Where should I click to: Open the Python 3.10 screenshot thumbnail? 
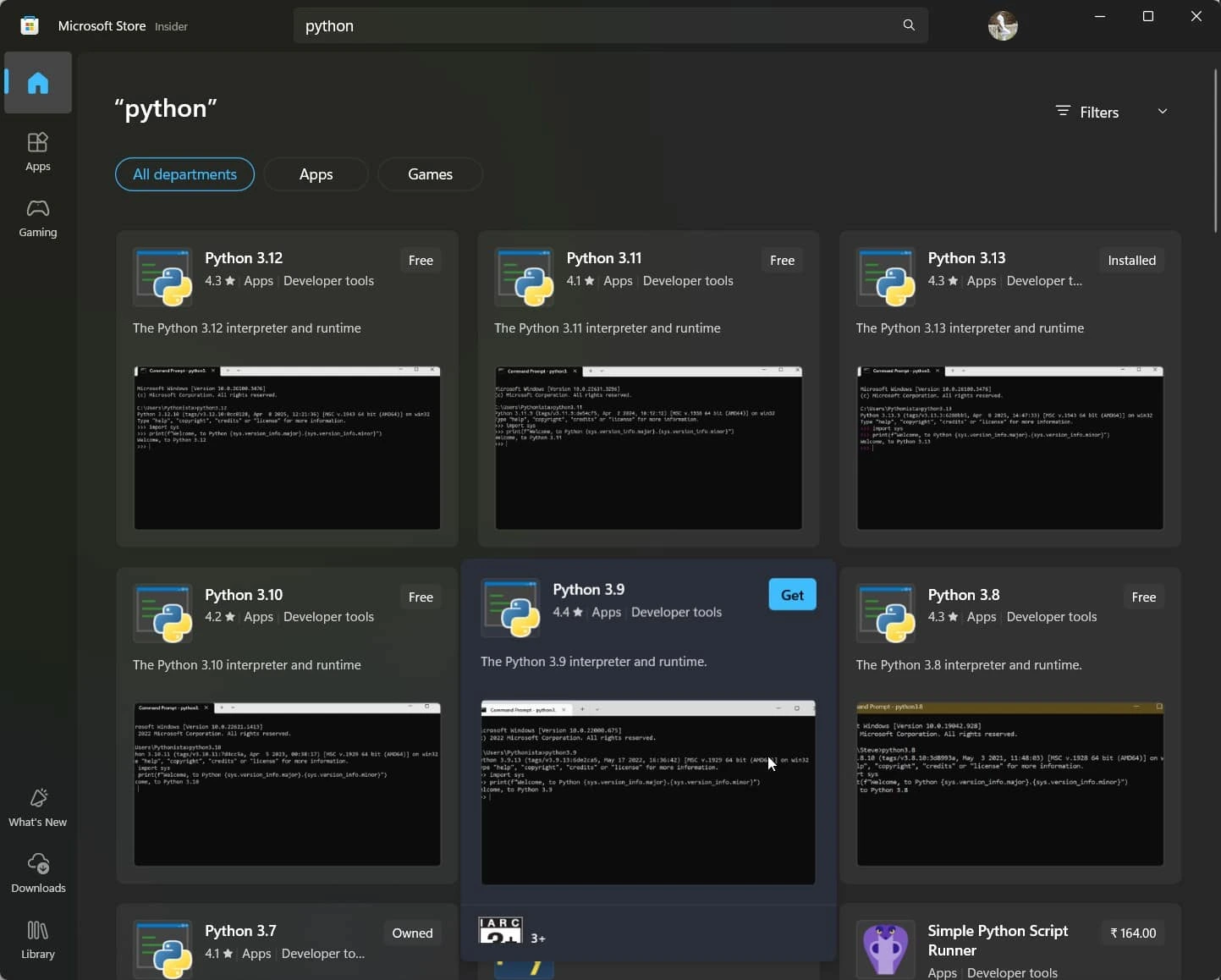287,784
